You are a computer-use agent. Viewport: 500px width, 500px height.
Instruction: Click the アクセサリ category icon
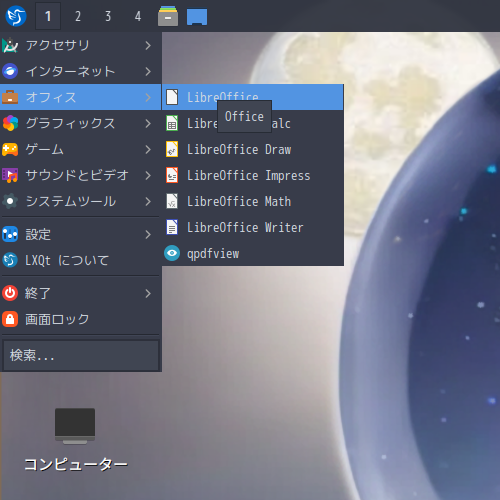tap(10, 45)
